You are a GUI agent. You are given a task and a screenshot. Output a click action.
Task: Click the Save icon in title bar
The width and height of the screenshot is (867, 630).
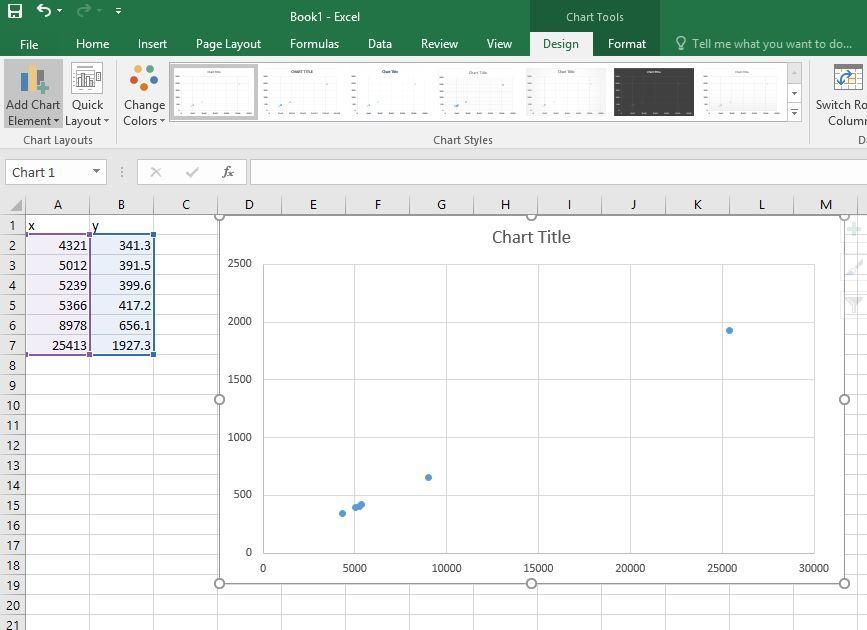coord(14,11)
